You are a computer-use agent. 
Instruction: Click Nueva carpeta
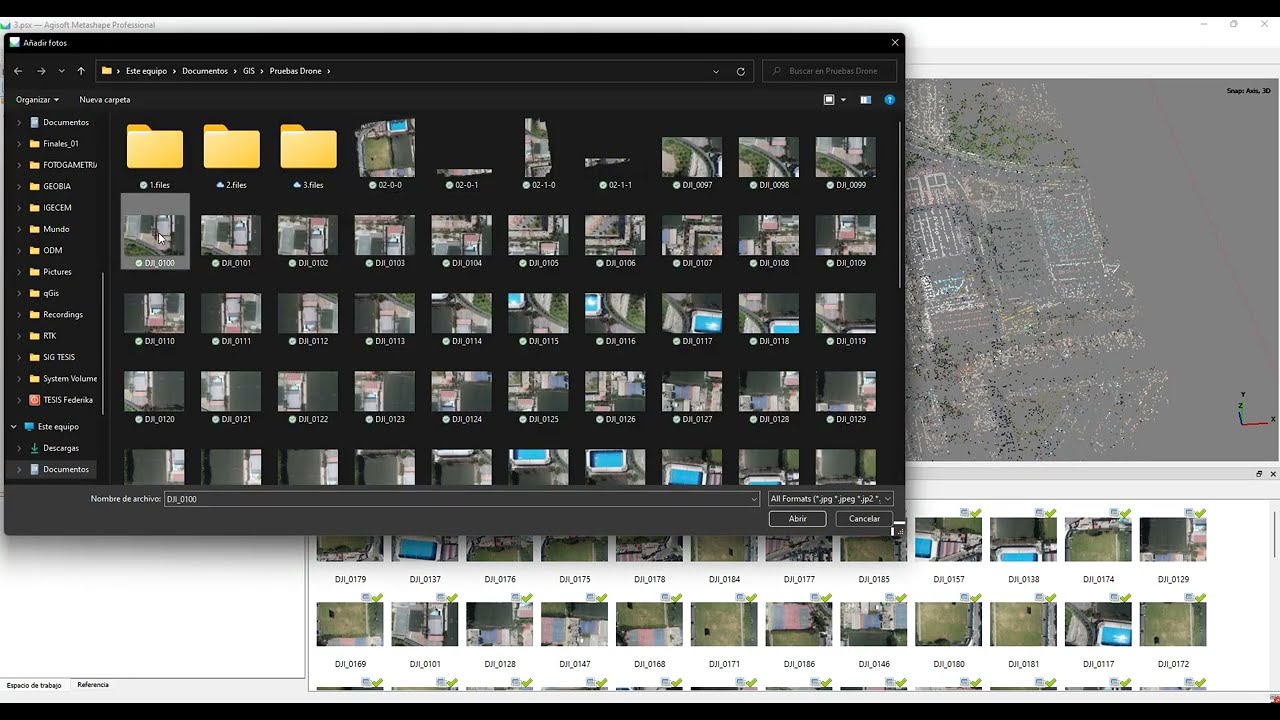click(105, 100)
